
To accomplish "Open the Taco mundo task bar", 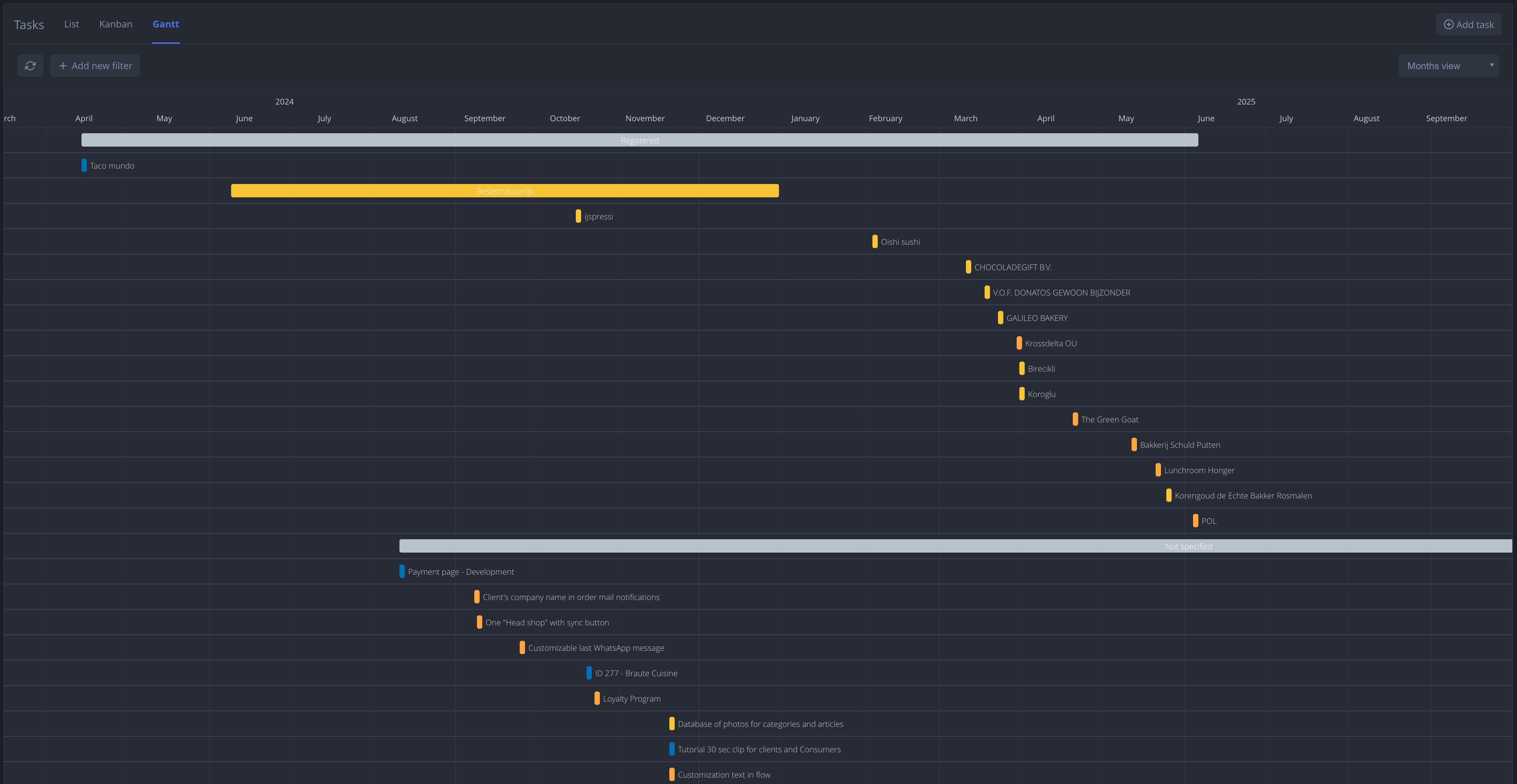I will click(x=83, y=165).
